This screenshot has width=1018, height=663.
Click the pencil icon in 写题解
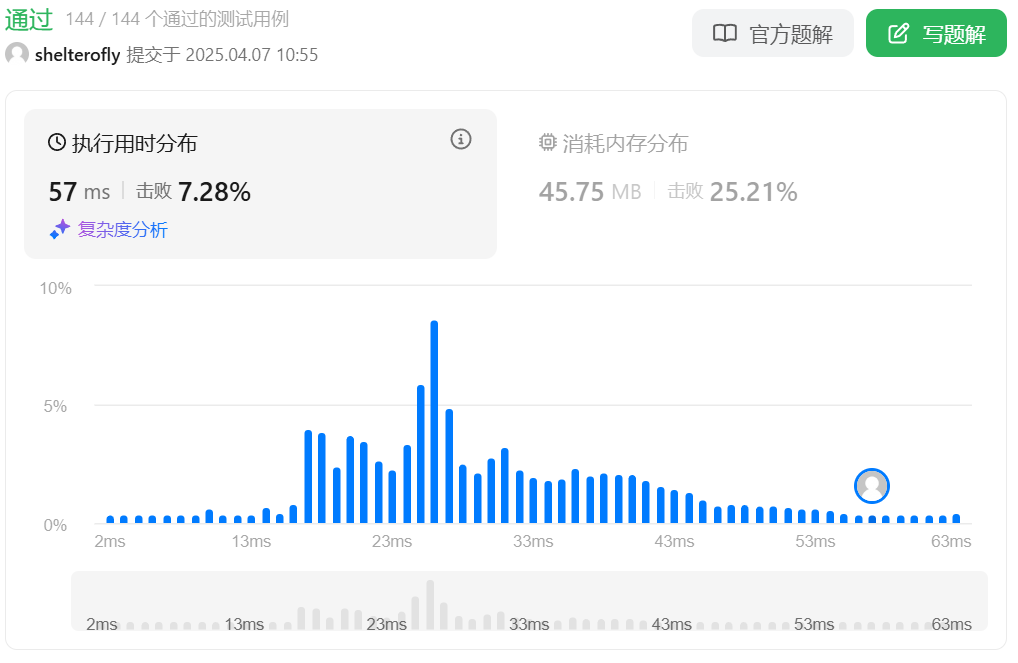(x=899, y=34)
